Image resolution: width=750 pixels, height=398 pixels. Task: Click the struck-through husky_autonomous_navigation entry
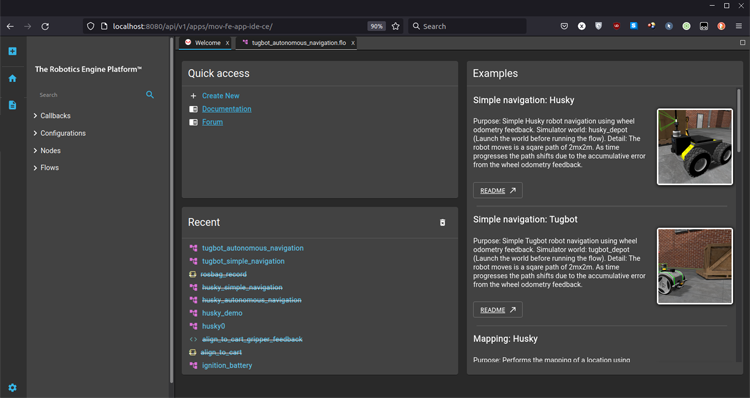[x=252, y=300]
